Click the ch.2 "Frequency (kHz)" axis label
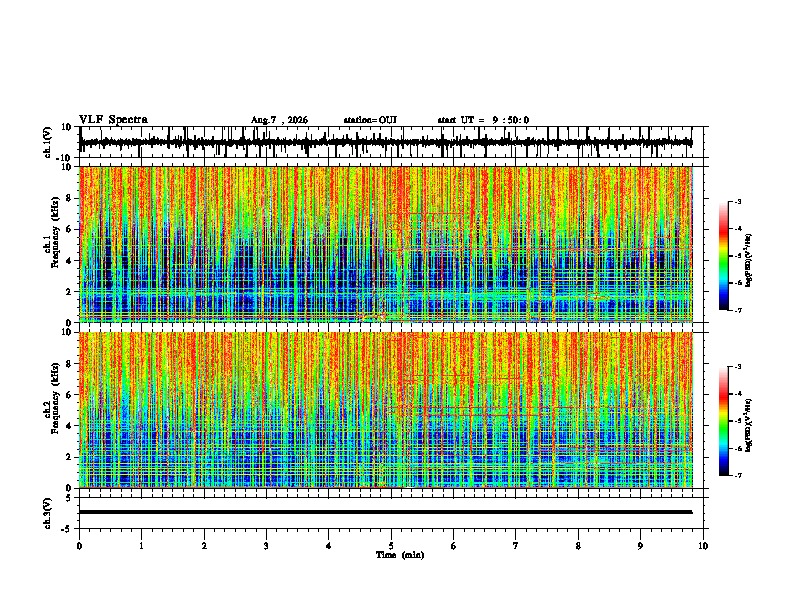Screen dimensions: 792x612 (55, 398)
